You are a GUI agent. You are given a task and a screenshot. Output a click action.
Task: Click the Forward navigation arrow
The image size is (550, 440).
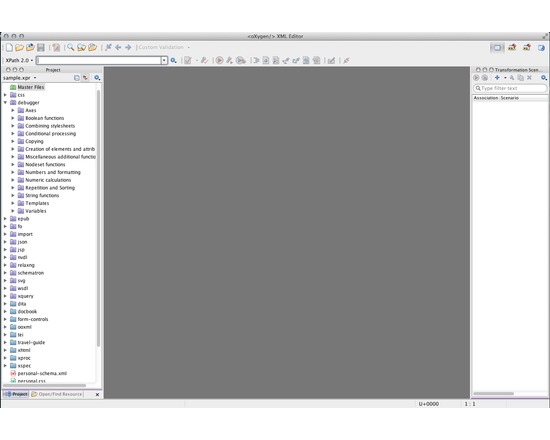coord(128,47)
